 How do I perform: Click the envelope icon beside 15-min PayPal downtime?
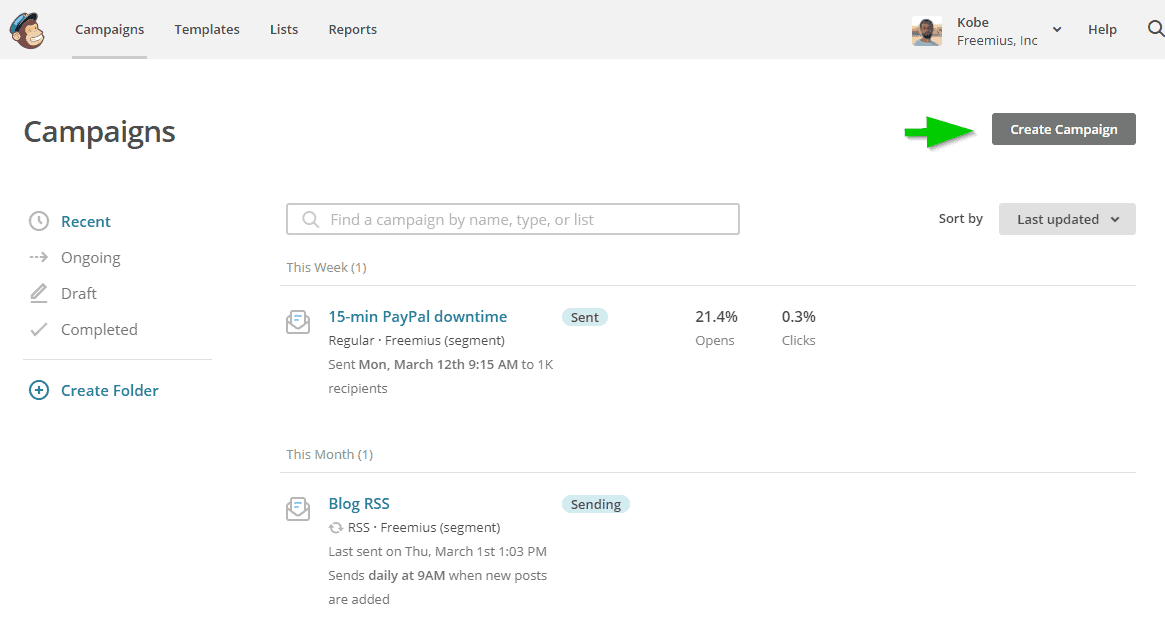coord(298,321)
